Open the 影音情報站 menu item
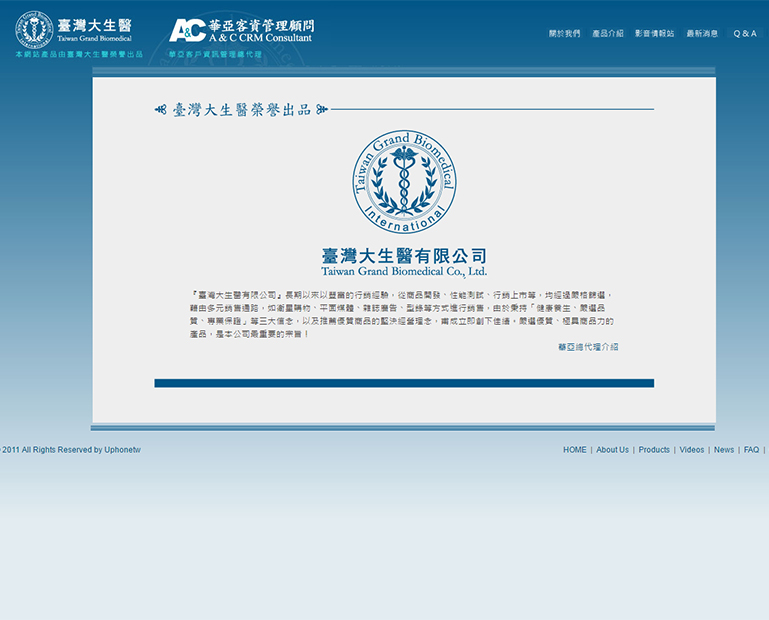The image size is (769, 620). pos(654,33)
